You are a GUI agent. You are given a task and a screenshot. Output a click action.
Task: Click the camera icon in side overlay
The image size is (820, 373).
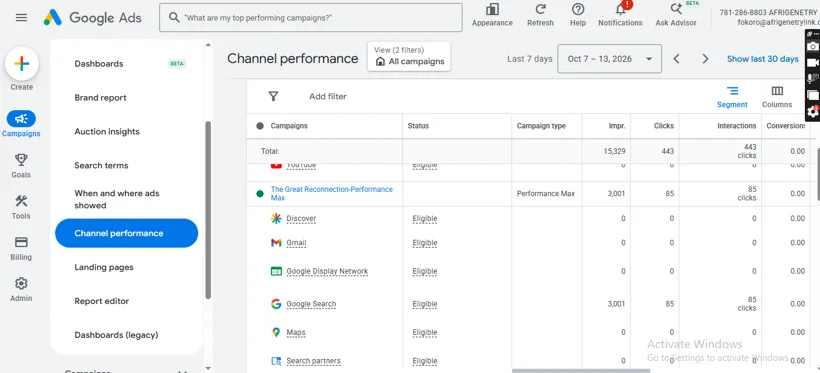coord(813,46)
